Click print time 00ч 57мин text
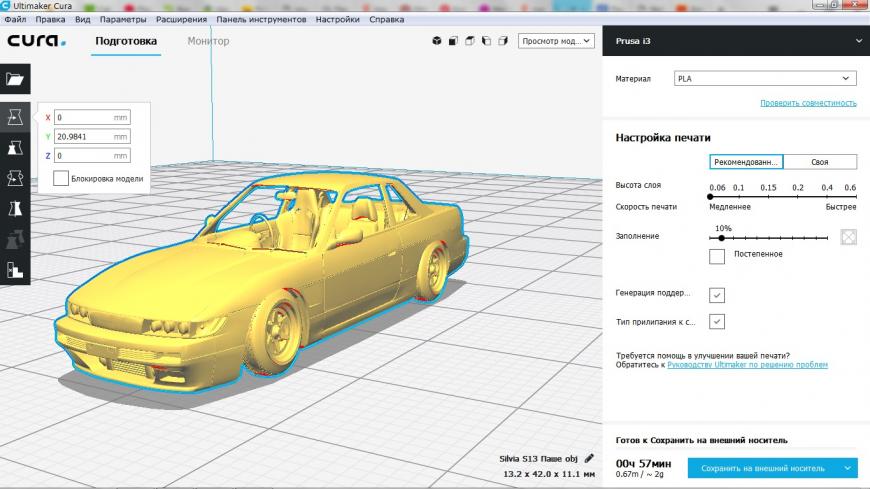870x489 pixels. (x=644, y=463)
